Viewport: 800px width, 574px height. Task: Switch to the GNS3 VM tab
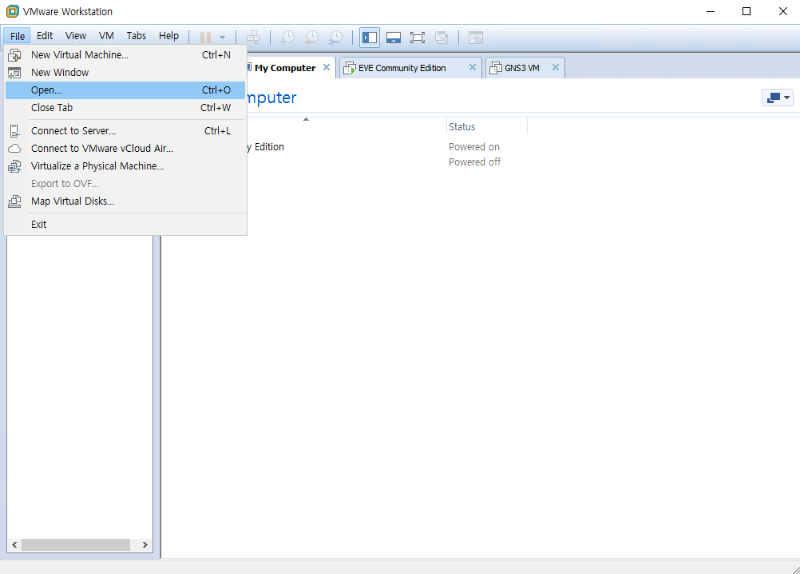(519, 68)
